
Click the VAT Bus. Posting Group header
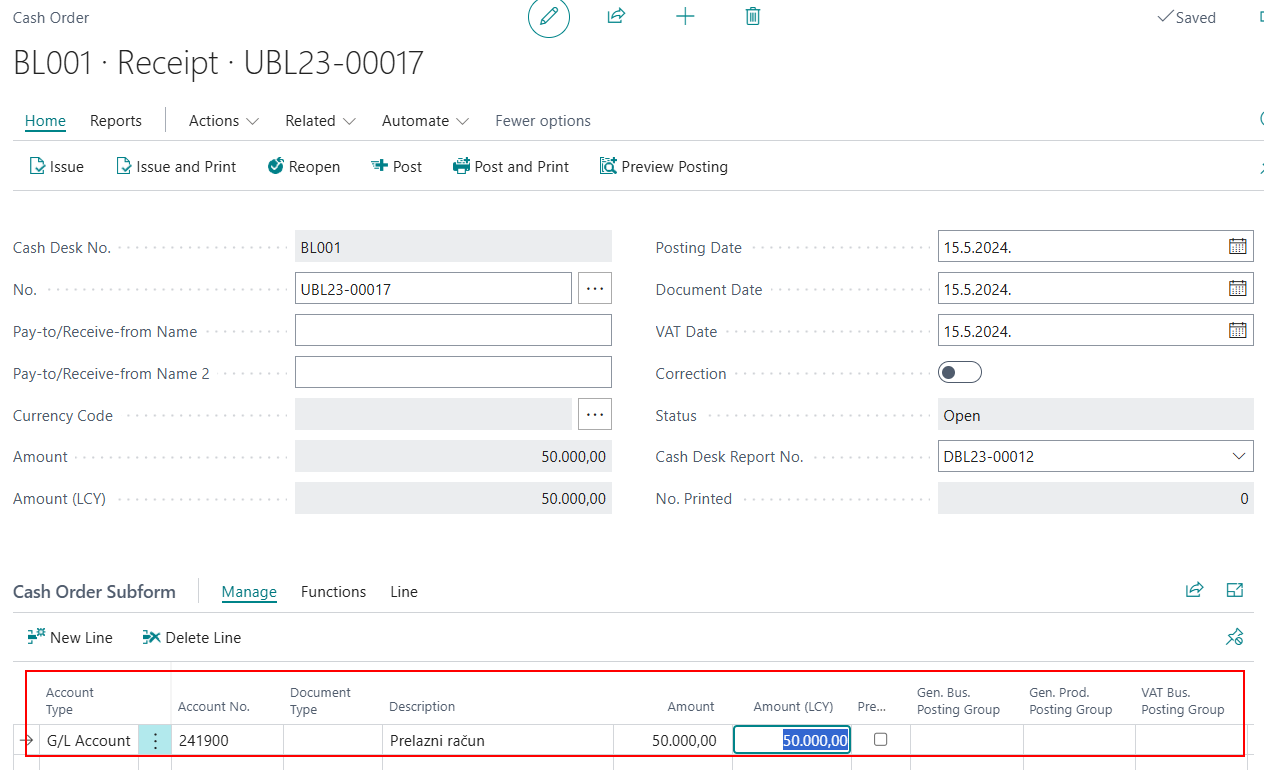pyautogui.click(x=1182, y=700)
